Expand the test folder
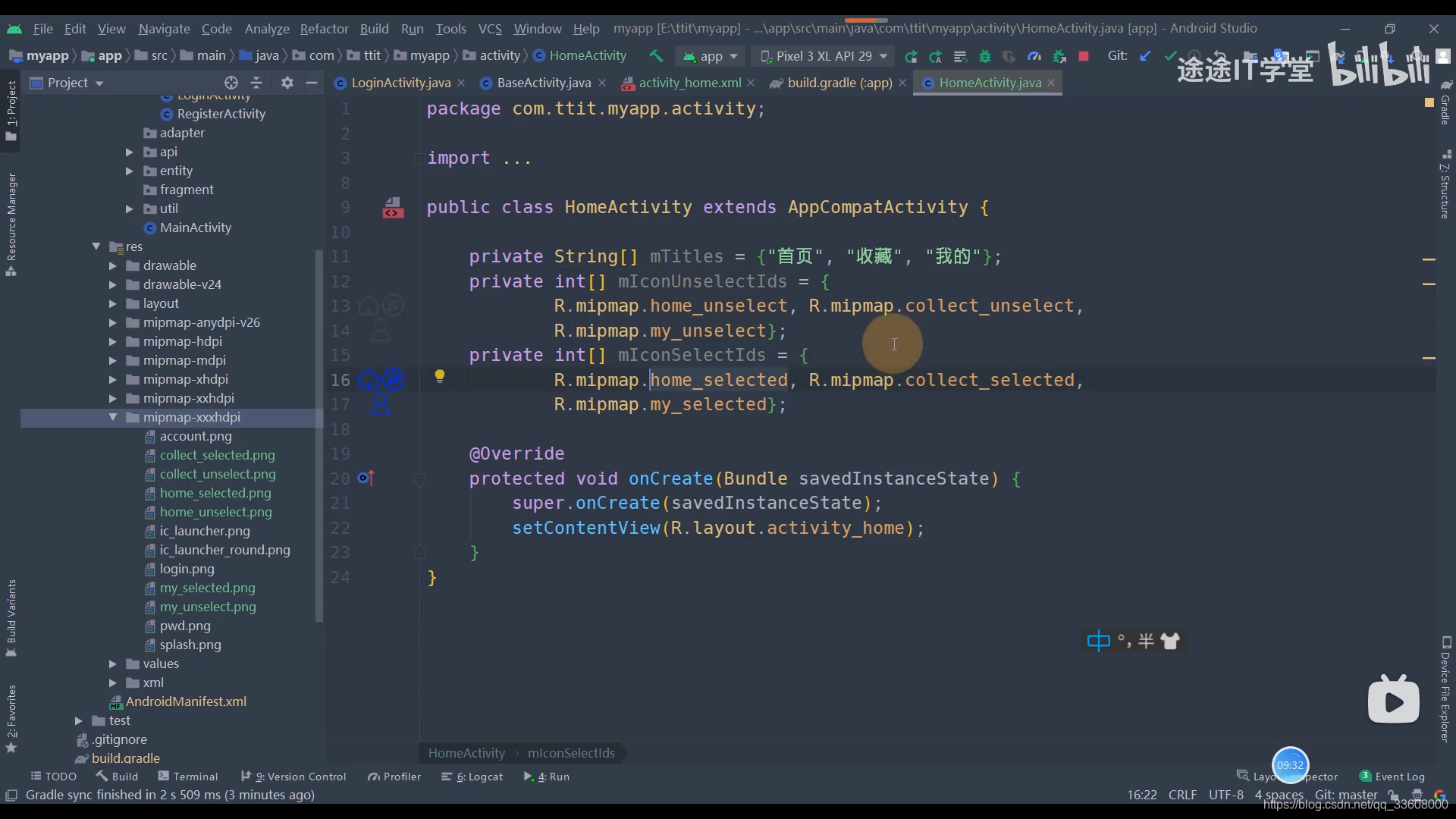Viewport: 1456px width, 819px height. tap(78, 720)
